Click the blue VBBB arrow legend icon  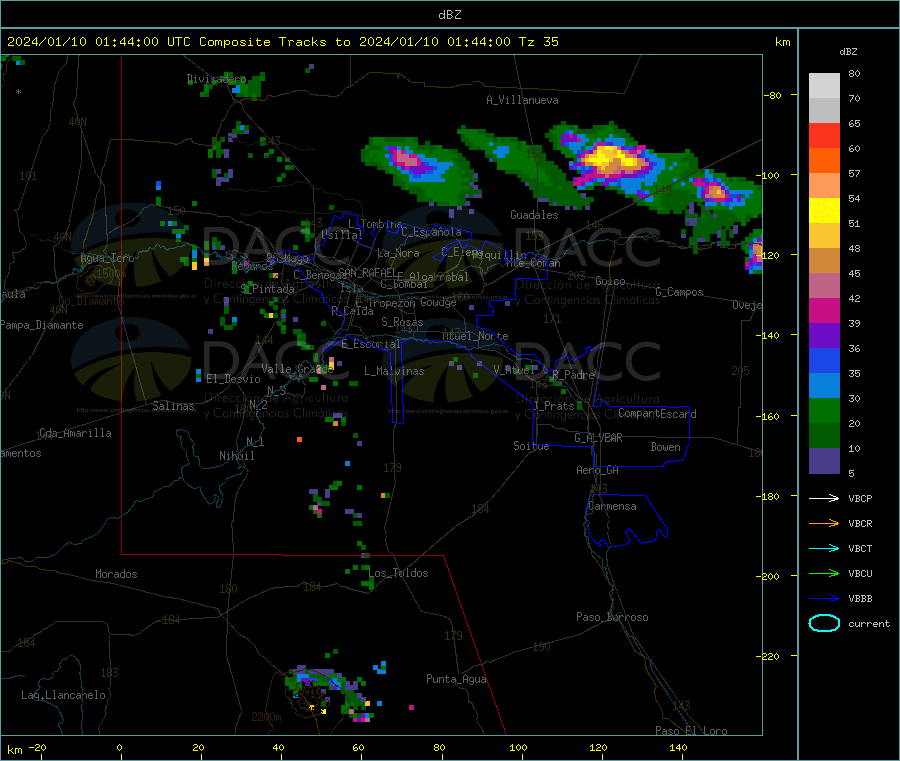[824, 598]
